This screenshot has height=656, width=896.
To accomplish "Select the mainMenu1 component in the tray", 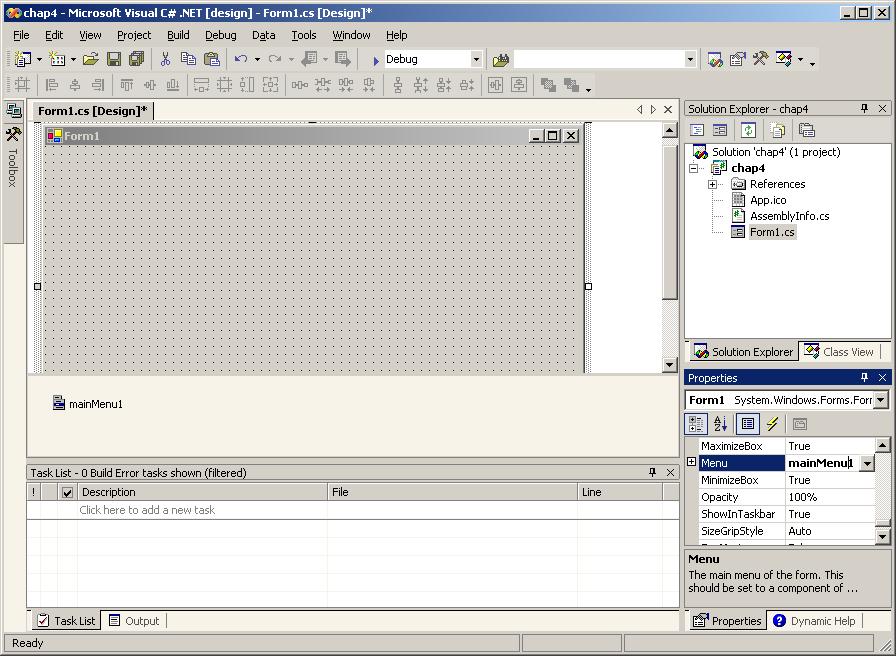I will [87, 403].
